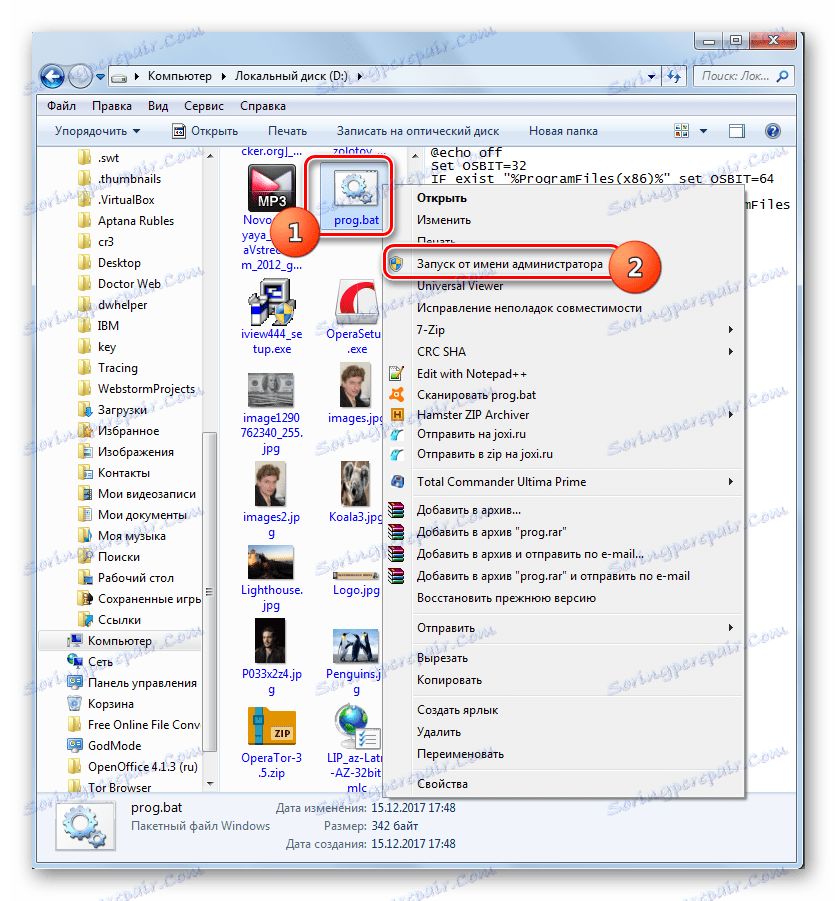The image size is (837, 901).
Task: Open the Вид menu
Action: tap(158, 106)
